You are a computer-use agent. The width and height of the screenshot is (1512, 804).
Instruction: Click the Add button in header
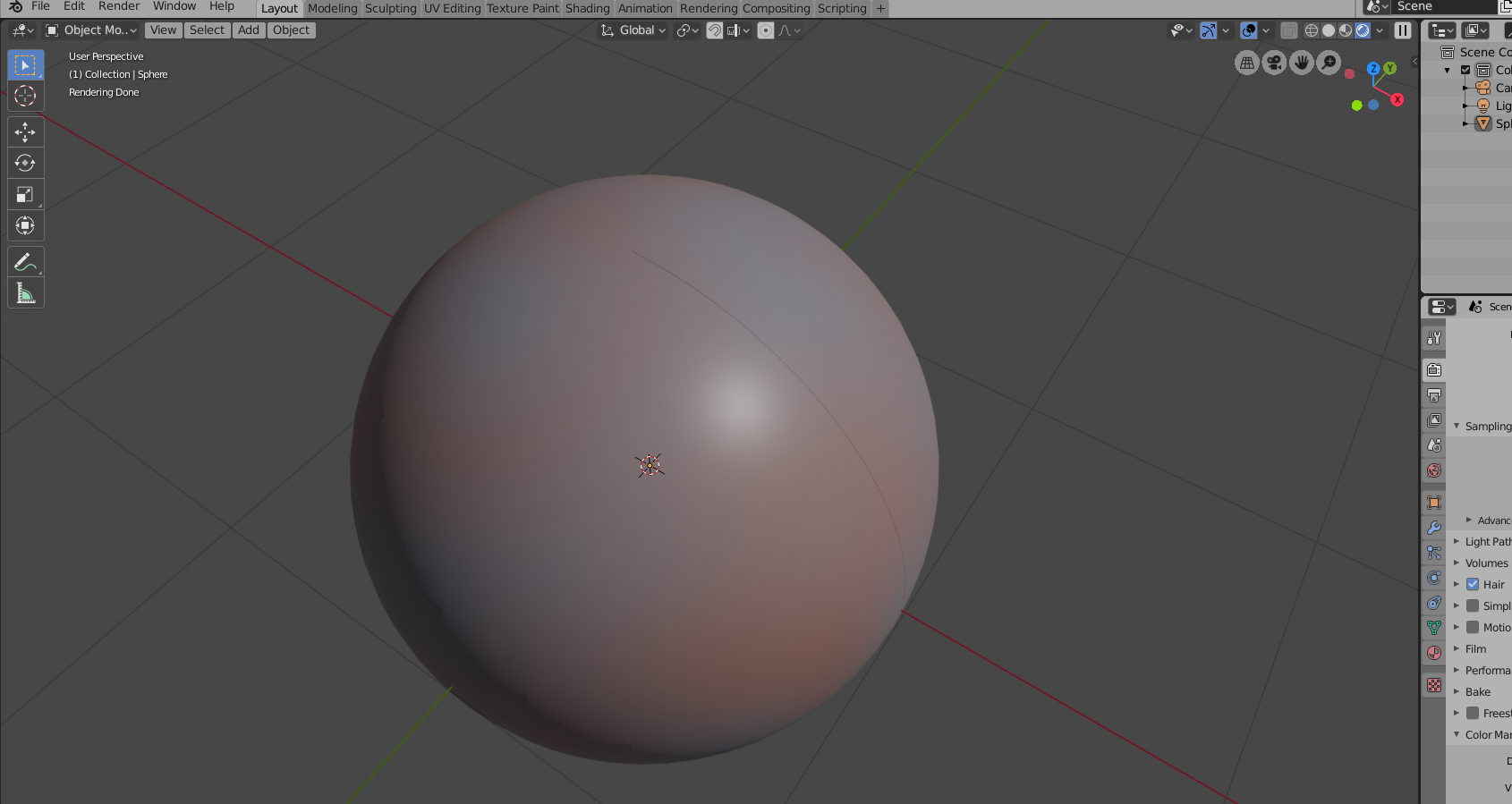tap(249, 30)
